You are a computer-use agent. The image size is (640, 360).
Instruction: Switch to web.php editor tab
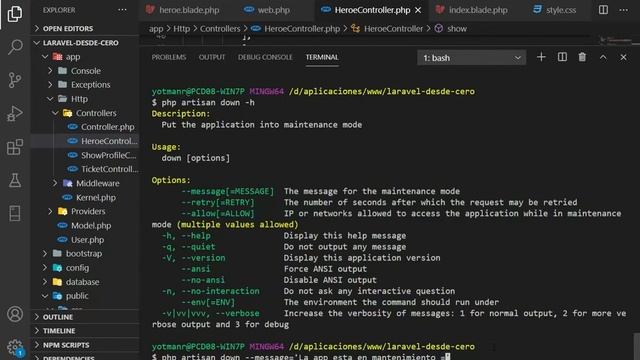point(267,10)
